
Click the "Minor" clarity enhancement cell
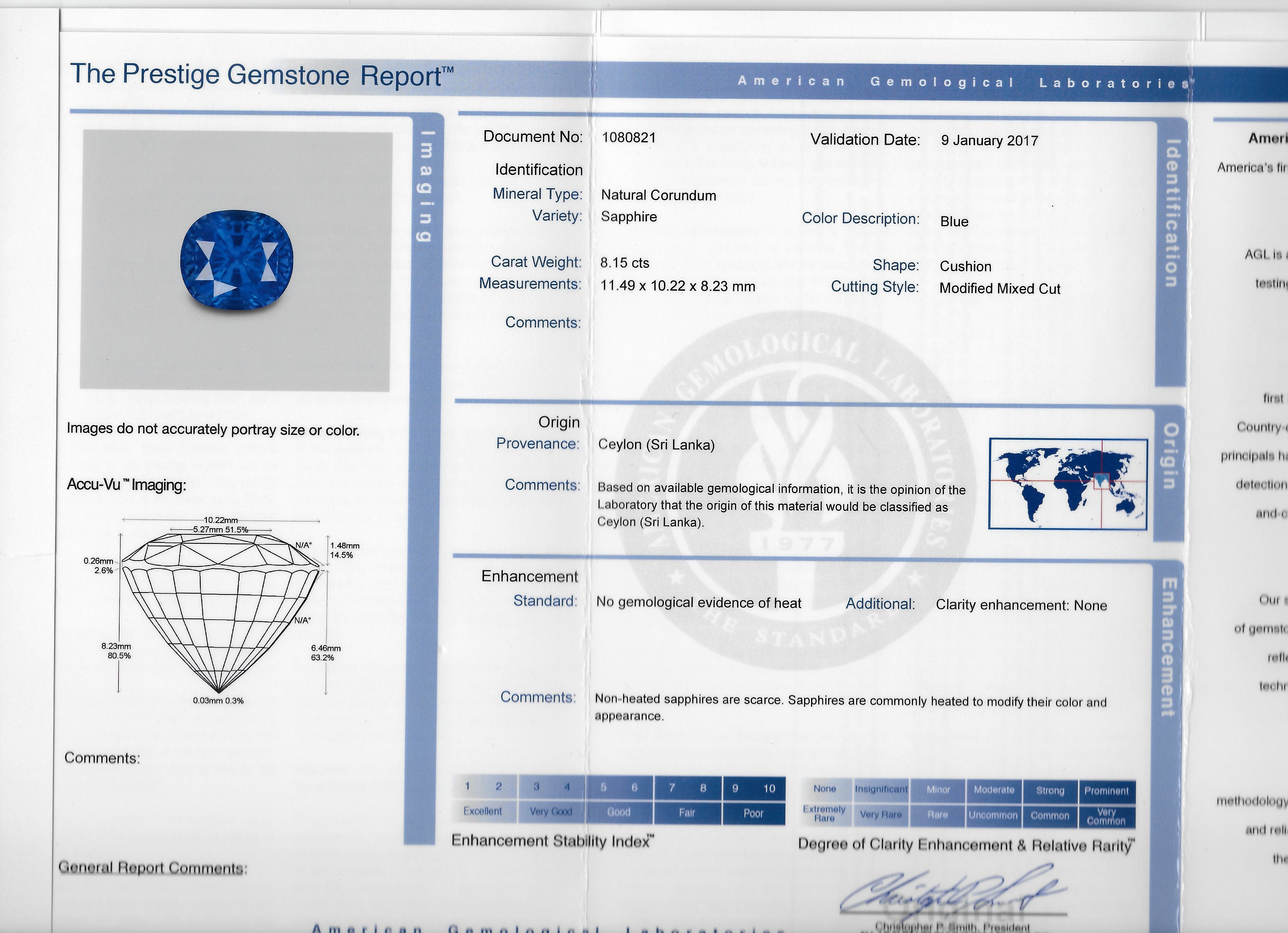(x=938, y=790)
